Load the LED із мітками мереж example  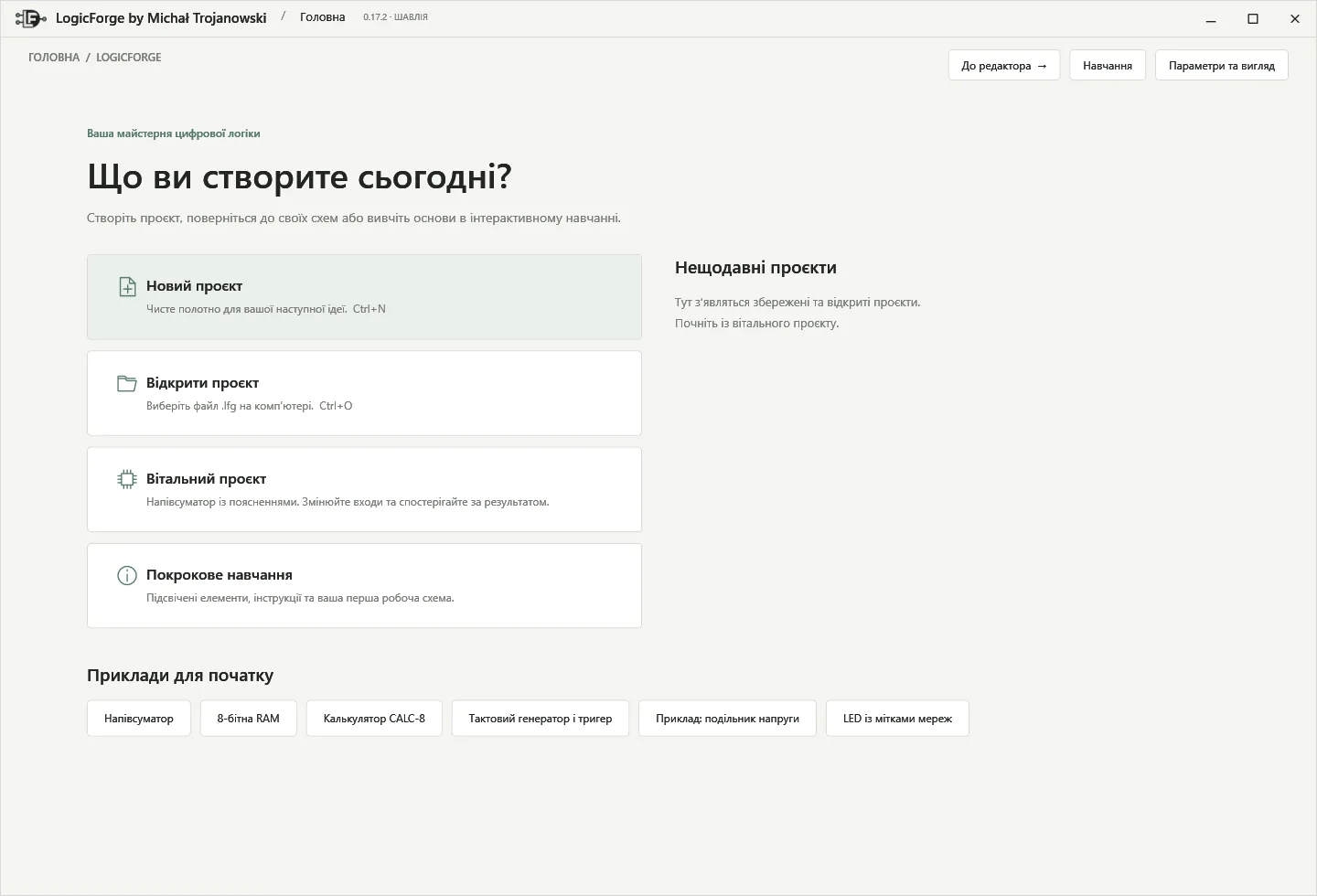[897, 719]
